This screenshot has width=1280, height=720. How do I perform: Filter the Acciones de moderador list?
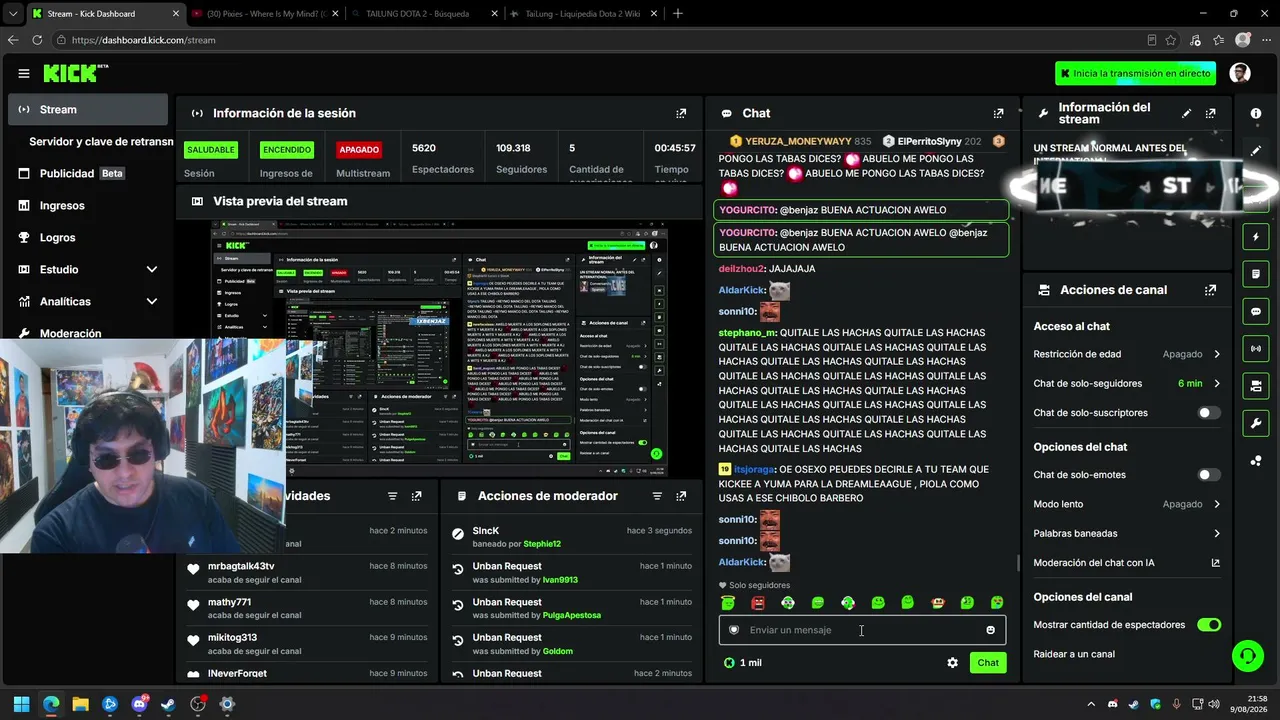[657, 496]
